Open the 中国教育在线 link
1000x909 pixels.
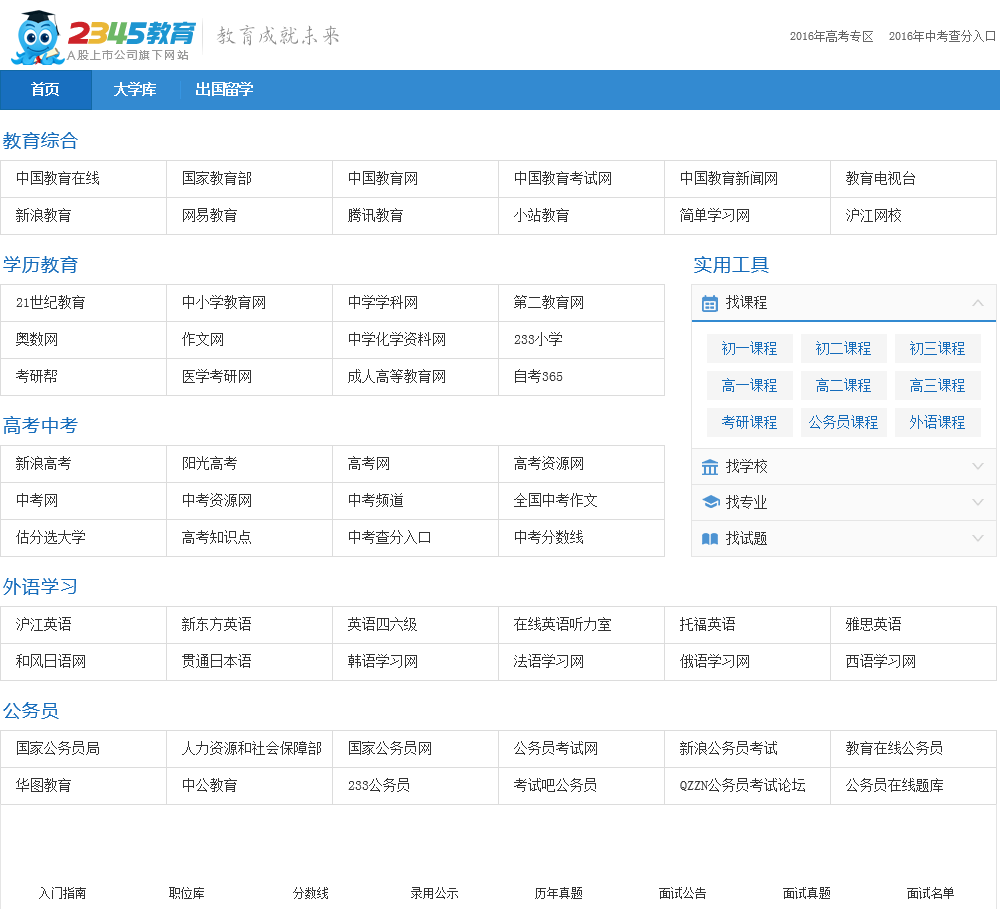[x=58, y=179]
